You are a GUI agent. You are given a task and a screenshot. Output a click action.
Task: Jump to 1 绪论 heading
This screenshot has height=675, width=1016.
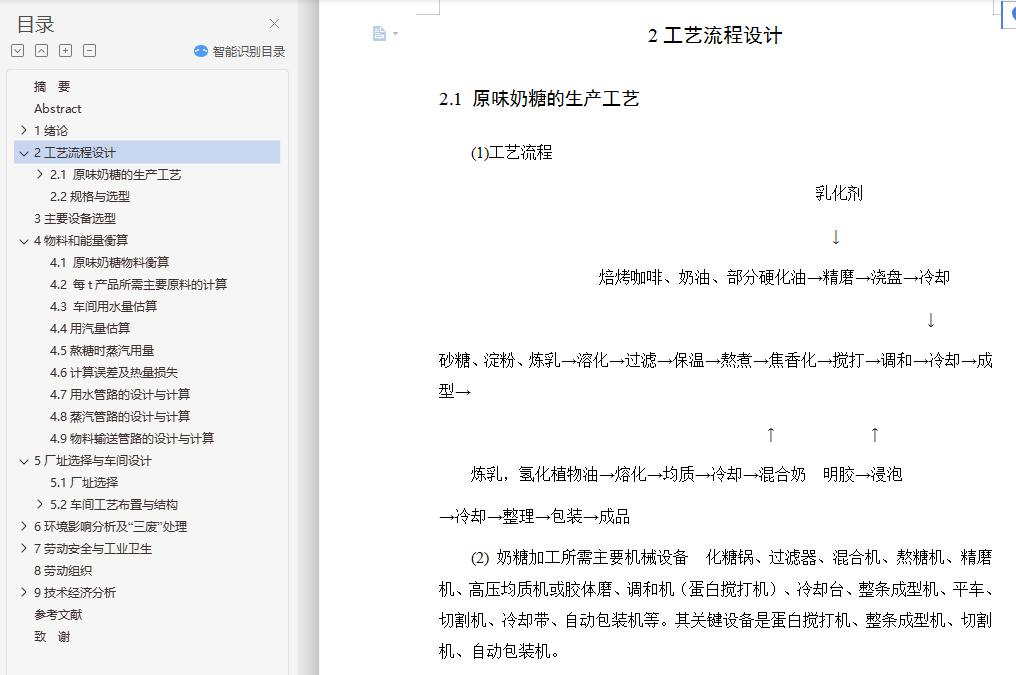coord(51,131)
